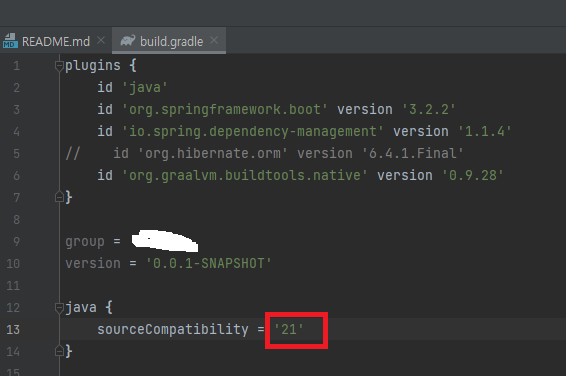Click the java keyword on line 12
This screenshot has width=566, height=376.
point(81,307)
